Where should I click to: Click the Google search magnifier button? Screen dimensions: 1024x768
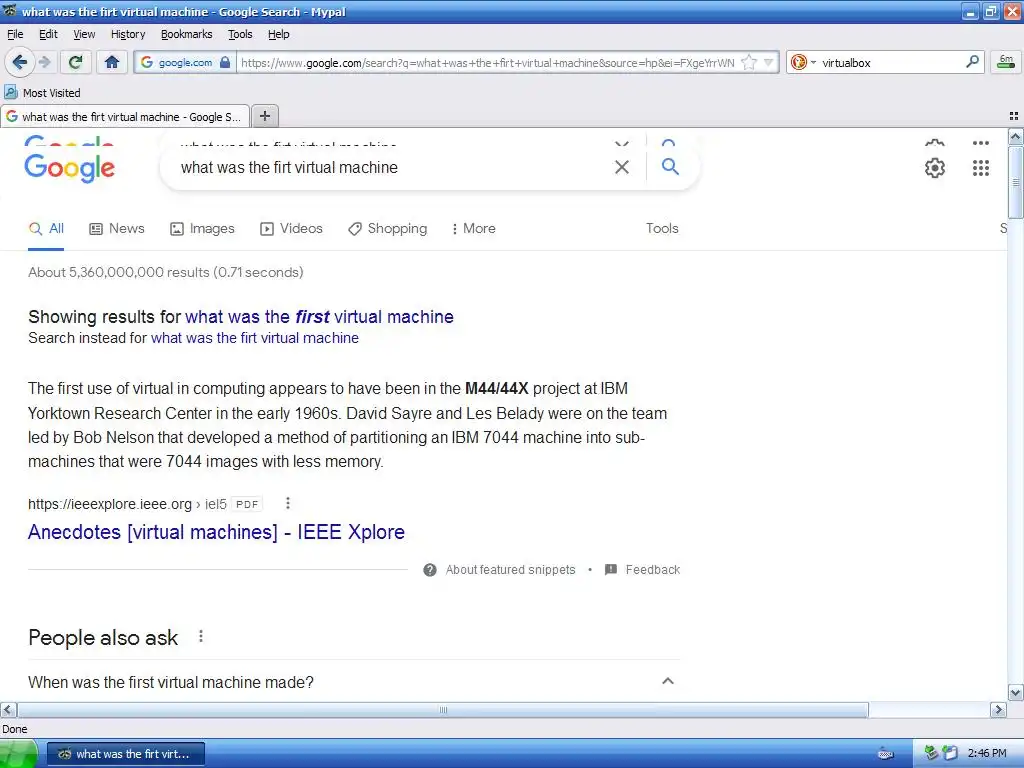(x=670, y=167)
